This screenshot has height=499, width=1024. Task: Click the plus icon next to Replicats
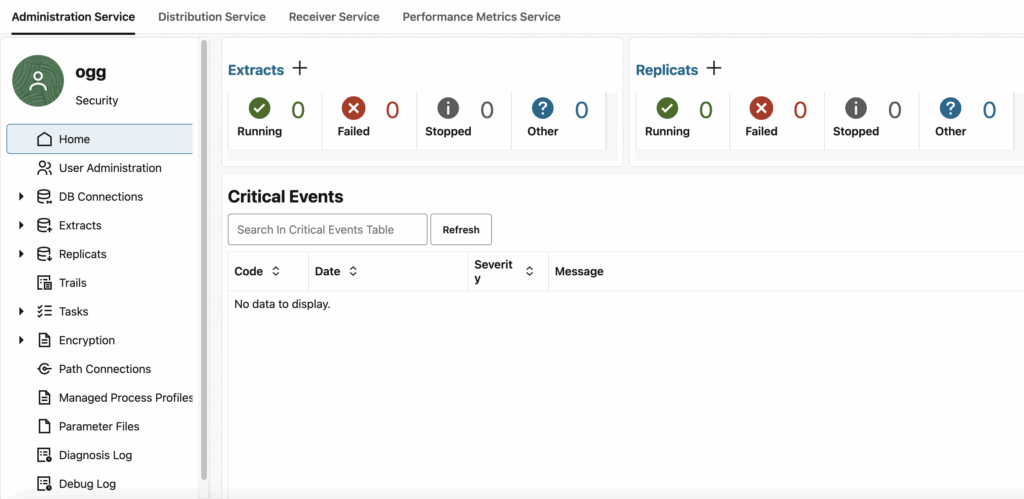(713, 69)
